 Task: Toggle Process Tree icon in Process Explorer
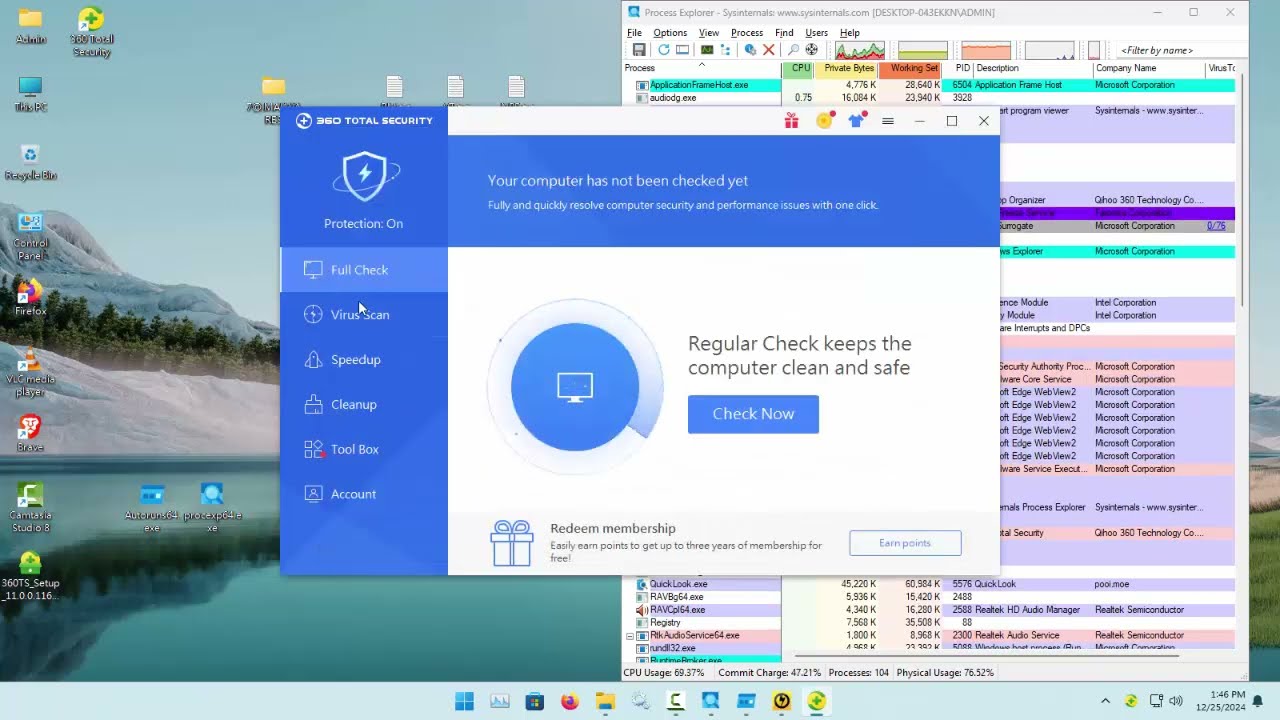[725, 50]
